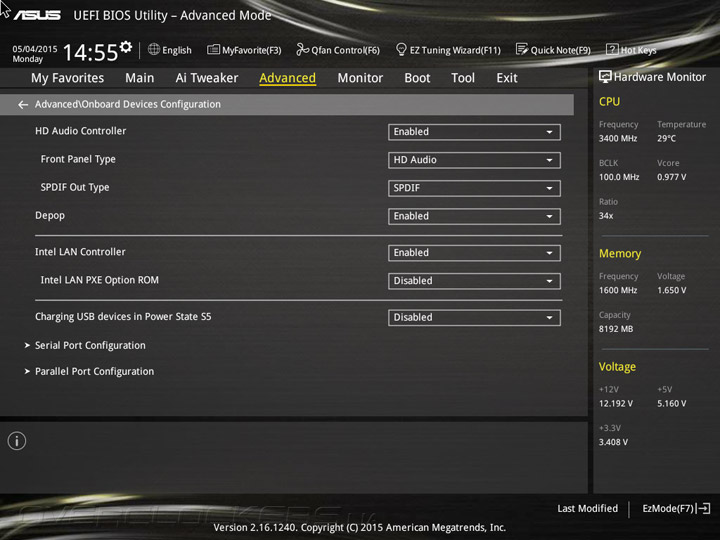Click the memory voltage 1.650 V value
The image size is (720, 540).
tap(671, 290)
